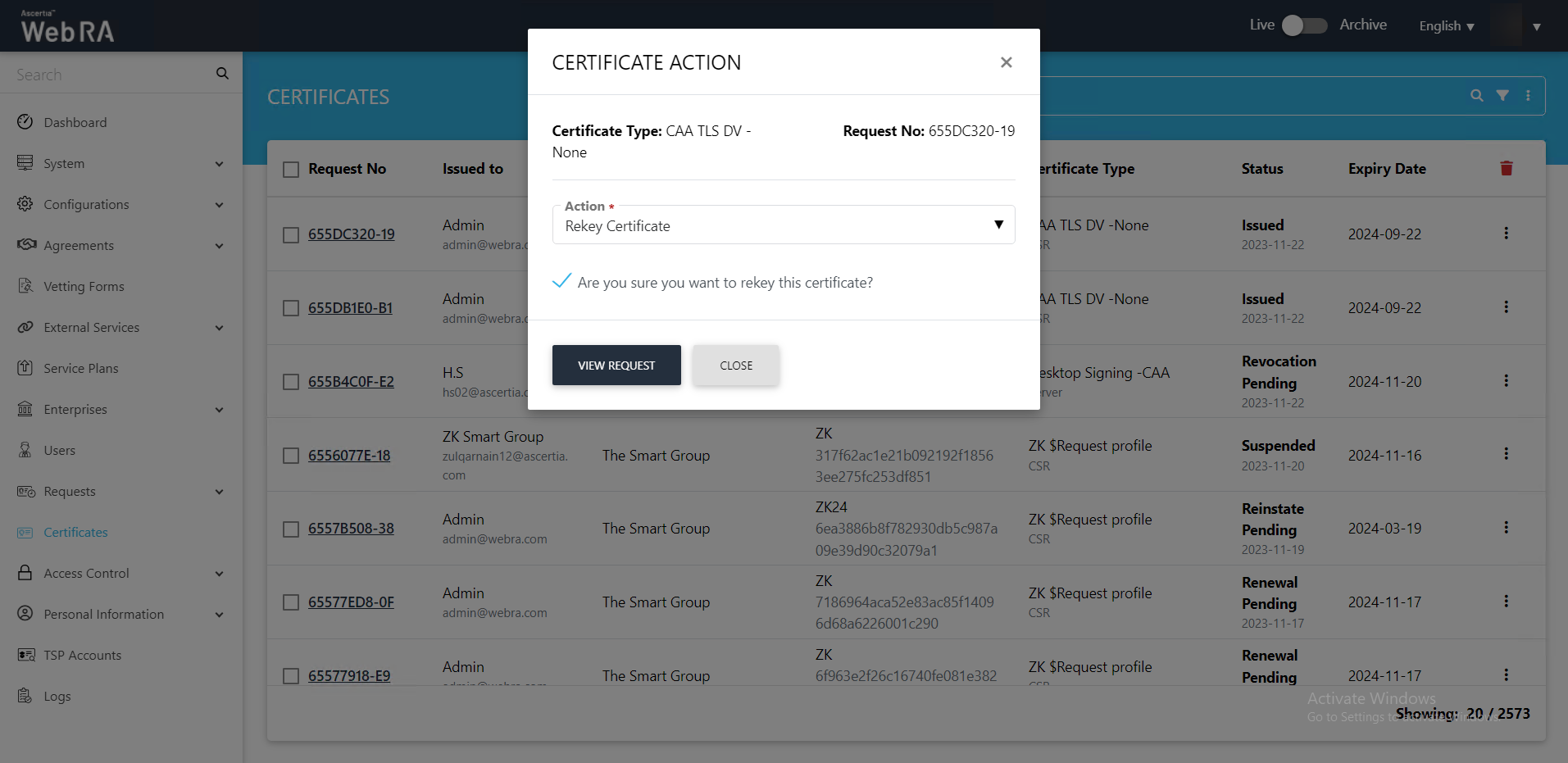Toggle the Live/Archive switch
Image resolution: width=1568 pixels, height=763 pixels.
coord(1303,25)
